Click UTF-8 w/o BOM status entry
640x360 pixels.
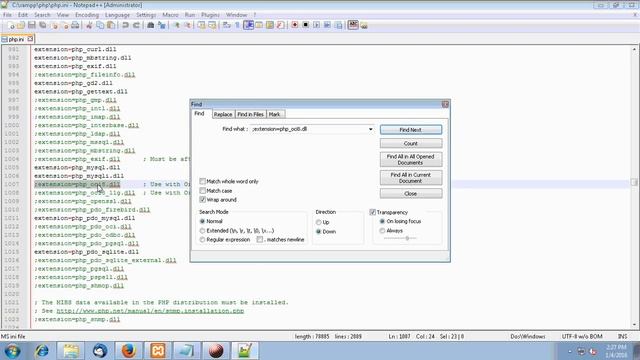click(582, 337)
